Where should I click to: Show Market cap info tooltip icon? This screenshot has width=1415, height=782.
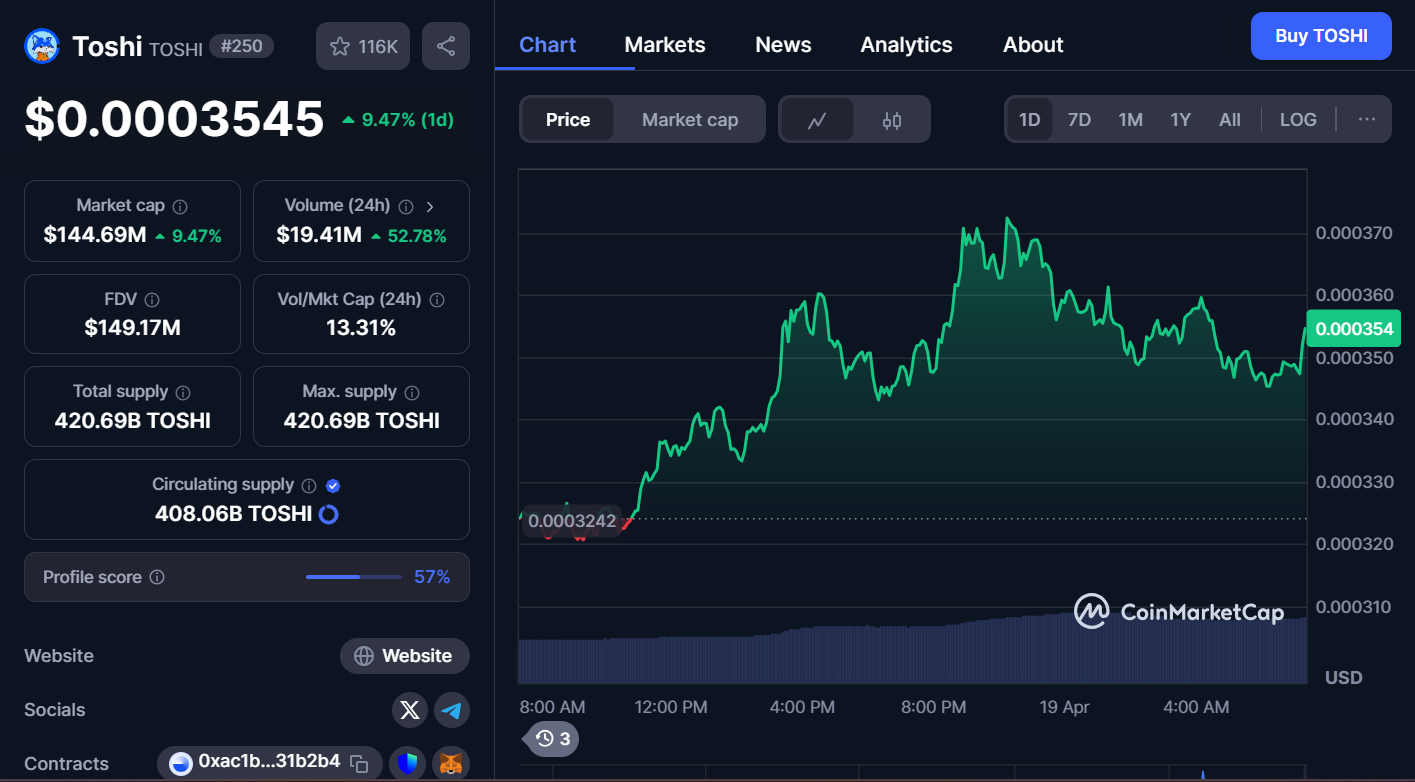pyautogui.click(x=180, y=207)
